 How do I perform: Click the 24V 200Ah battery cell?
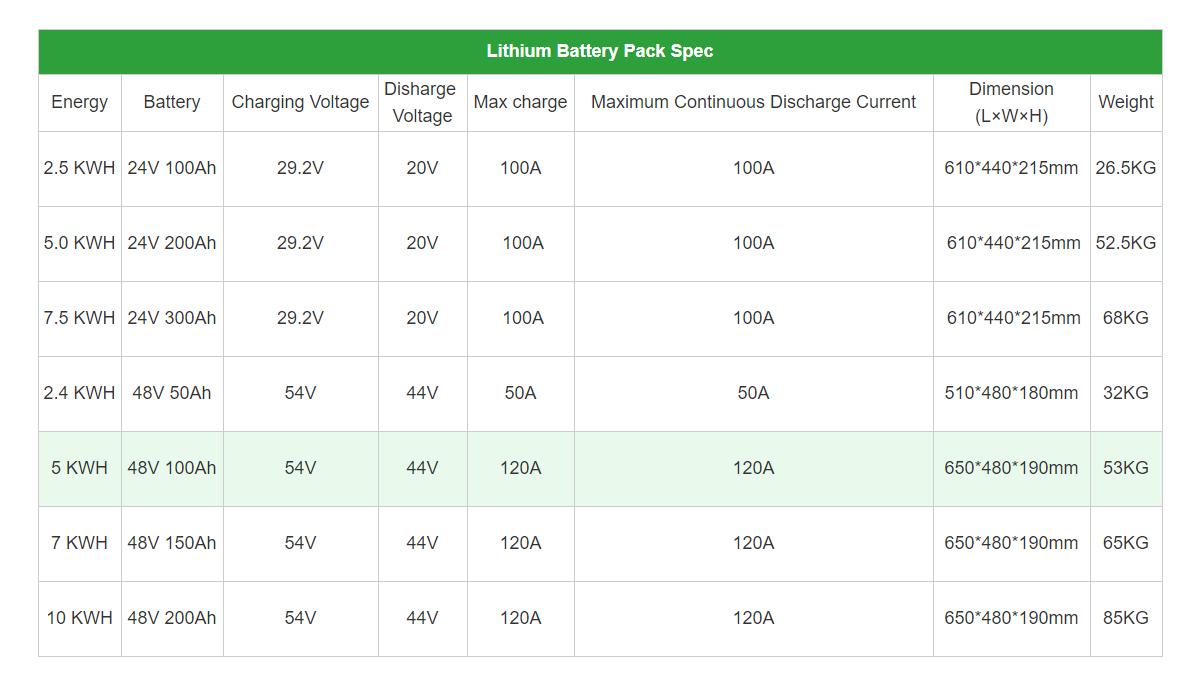point(172,243)
